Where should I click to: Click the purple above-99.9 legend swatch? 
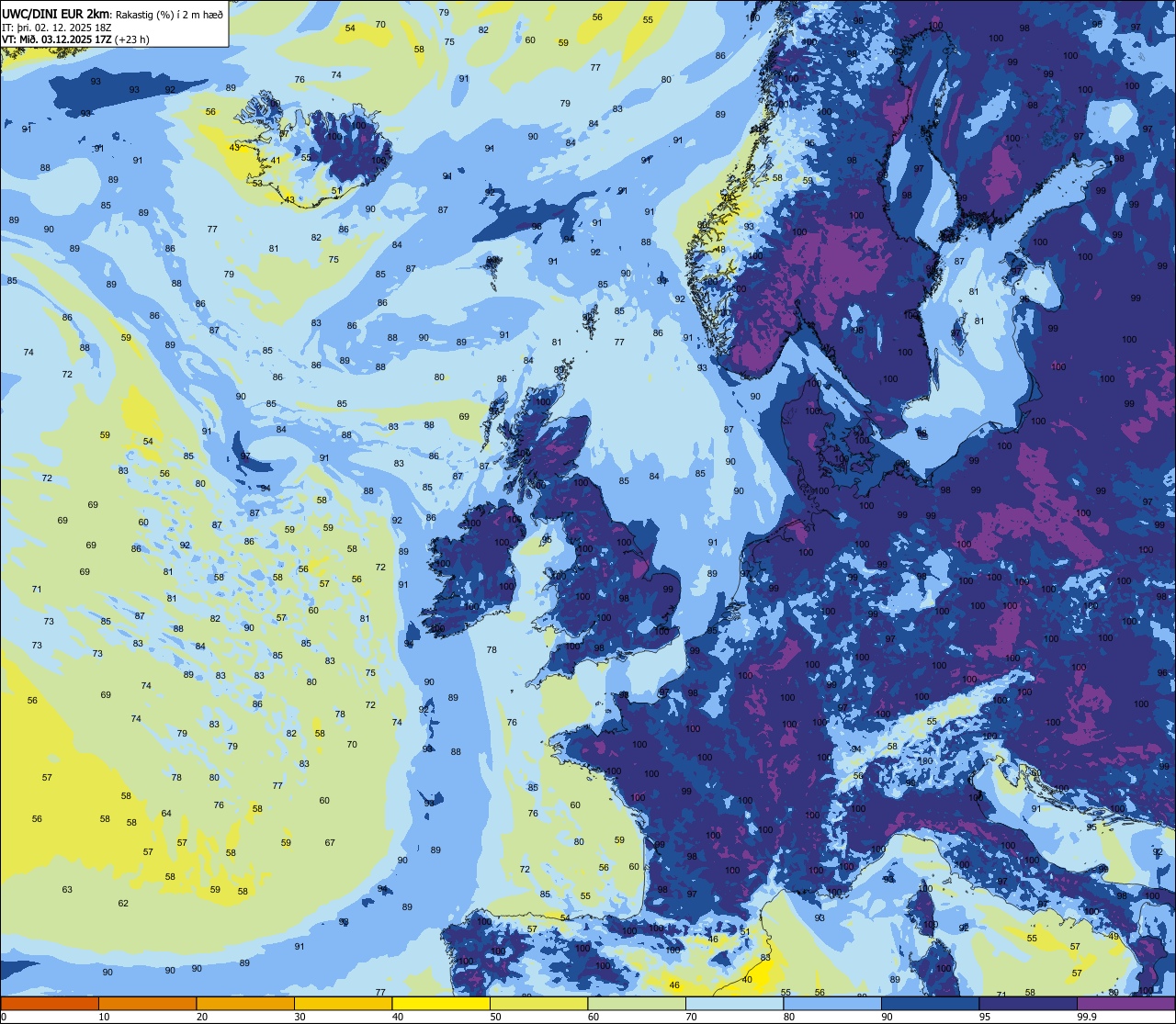[1126, 1004]
